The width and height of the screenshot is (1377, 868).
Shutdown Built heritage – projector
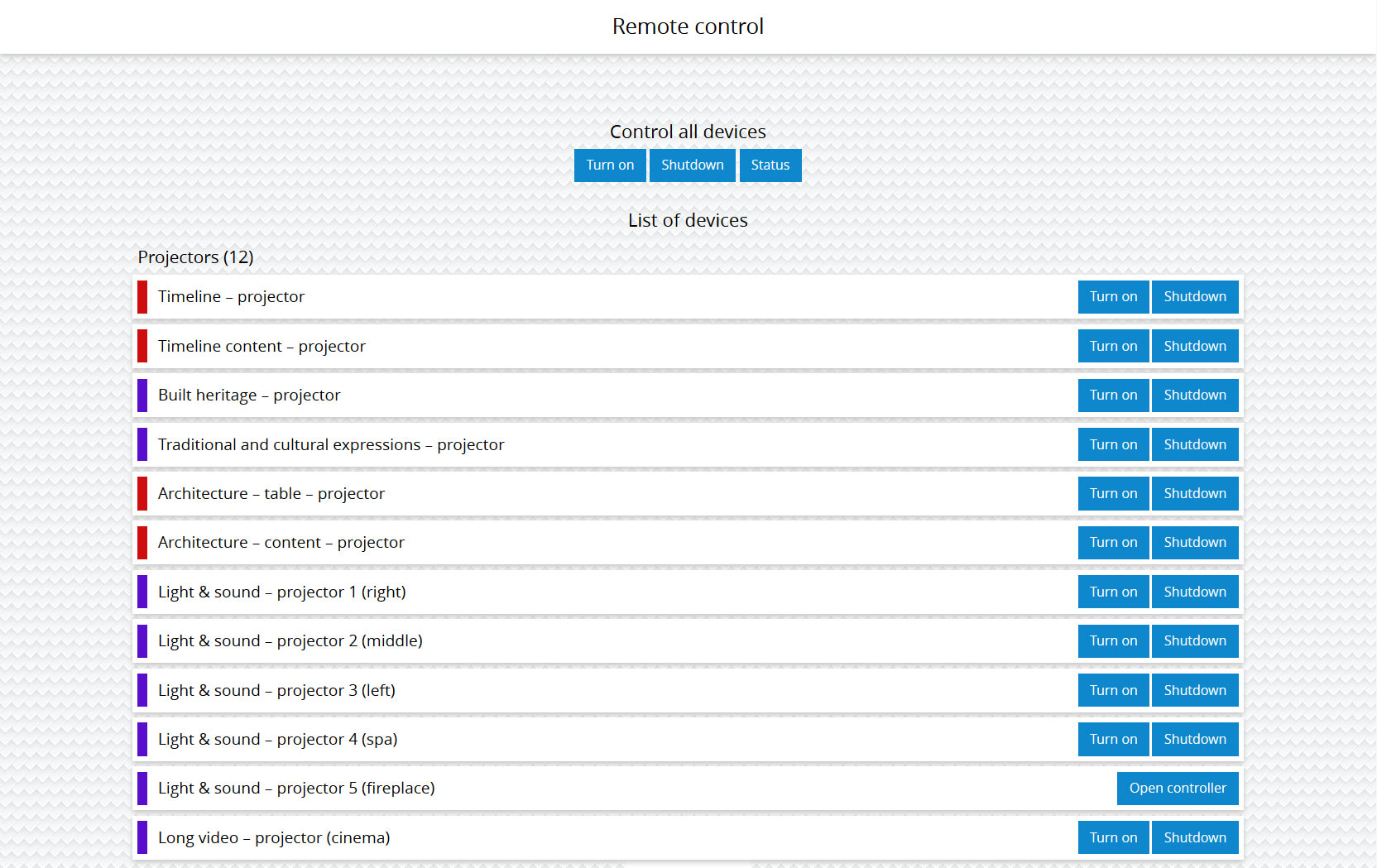[x=1195, y=395]
